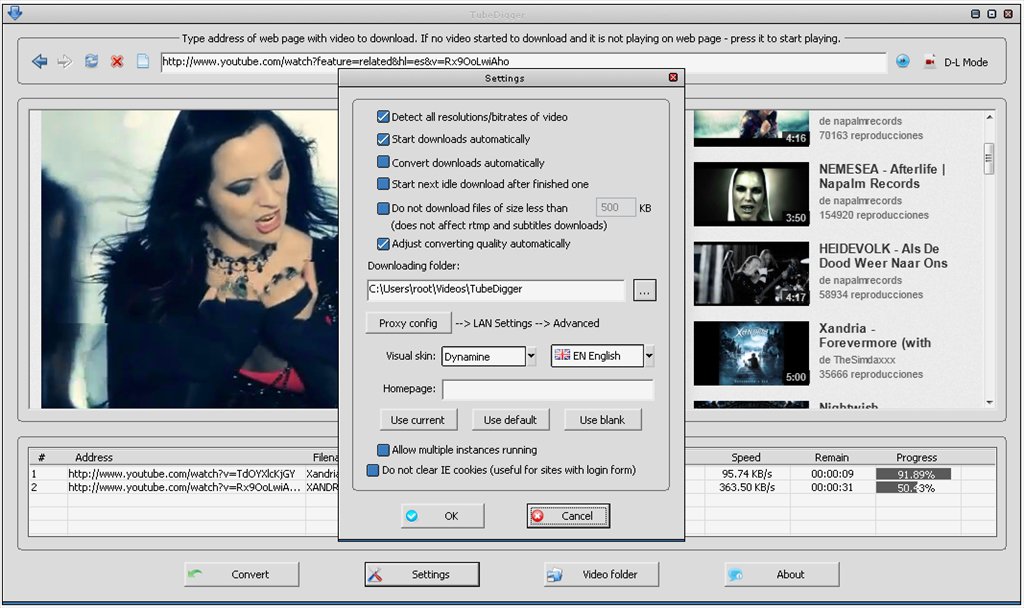Click the Remain column header
This screenshot has height=608, width=1024.
coord(831,458)
